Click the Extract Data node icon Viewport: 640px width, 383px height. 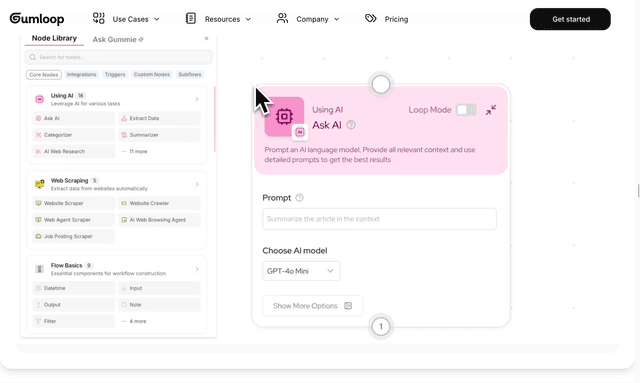(x=124, y=118)
